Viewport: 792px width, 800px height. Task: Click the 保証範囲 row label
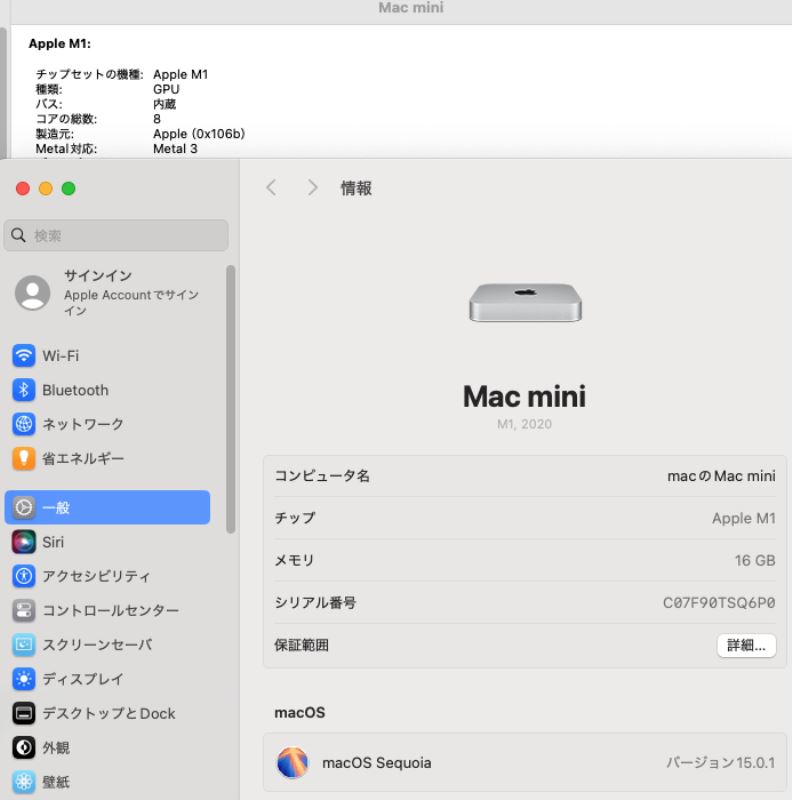(x=302, y=645)
